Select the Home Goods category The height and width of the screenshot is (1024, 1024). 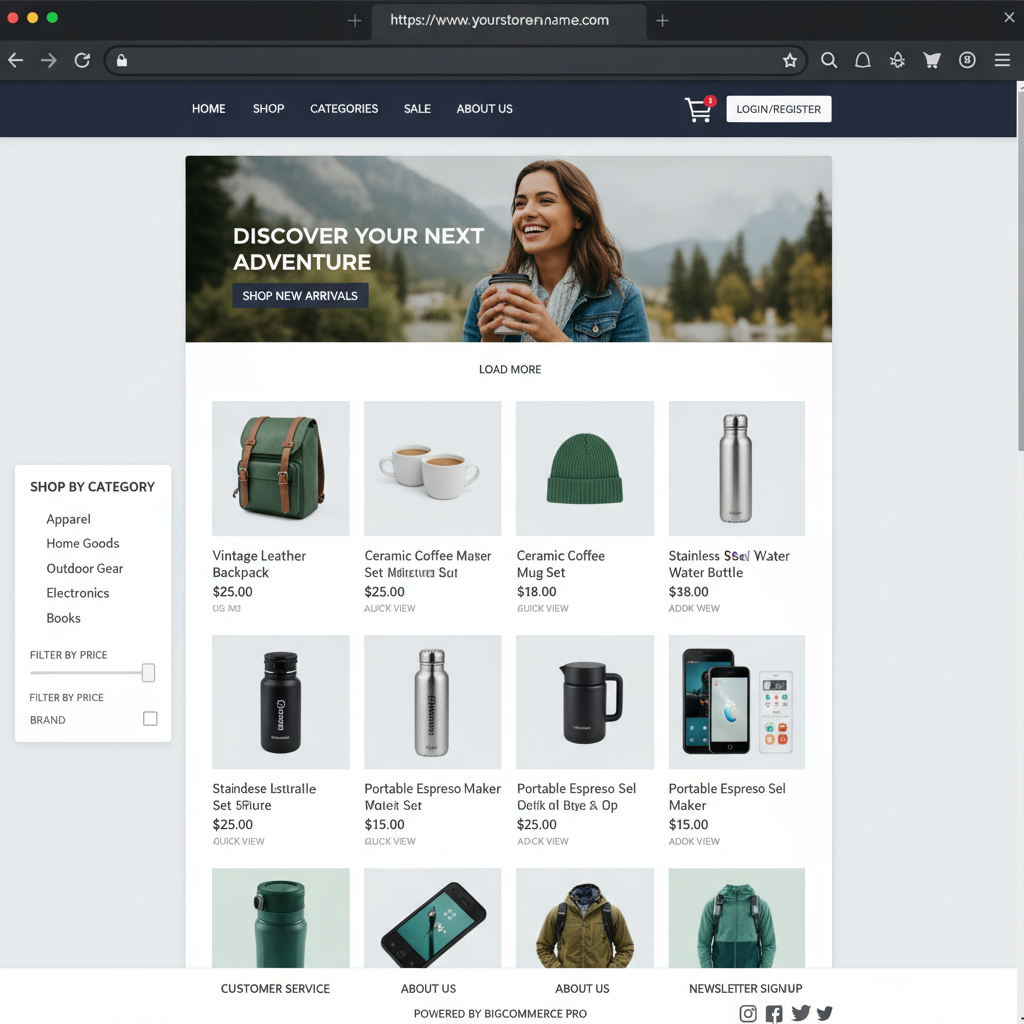(83, 543)
